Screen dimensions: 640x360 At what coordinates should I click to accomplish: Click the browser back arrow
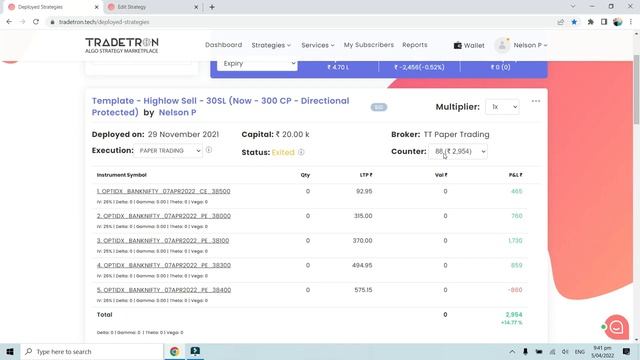[x=9, y=22]
